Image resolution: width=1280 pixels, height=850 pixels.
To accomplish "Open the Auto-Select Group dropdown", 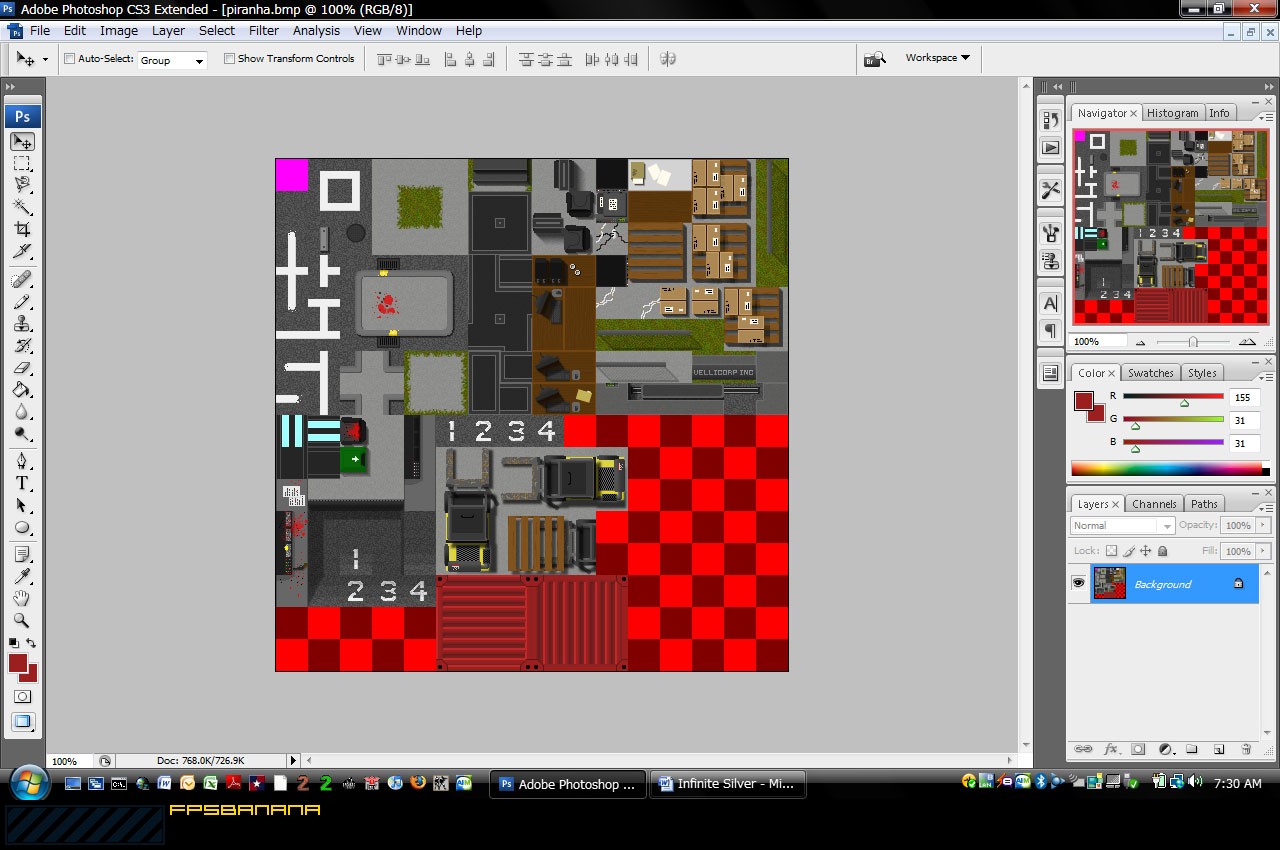I will (172, 60).
